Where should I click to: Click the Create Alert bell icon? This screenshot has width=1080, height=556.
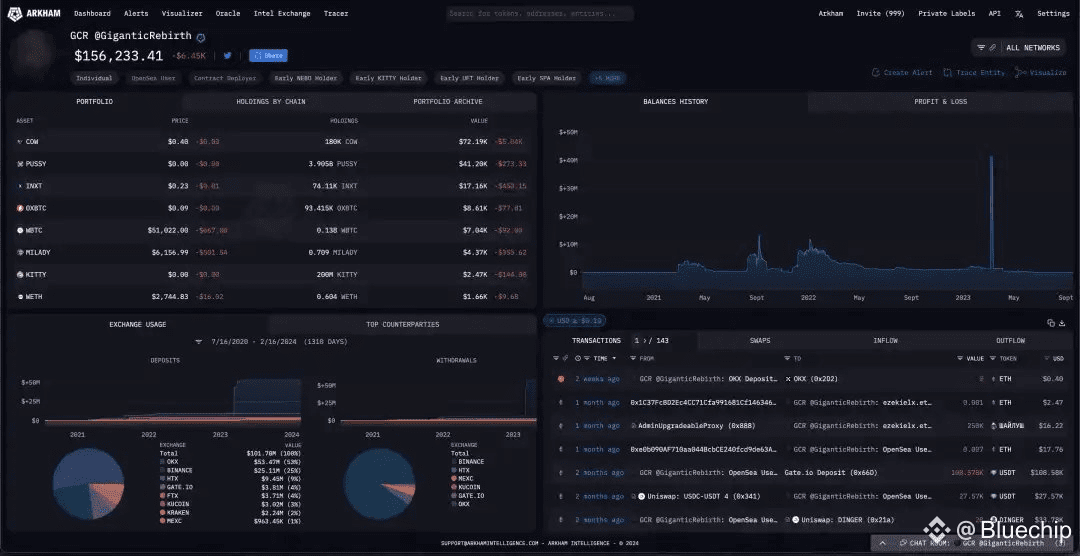click(x=875, y=72)
